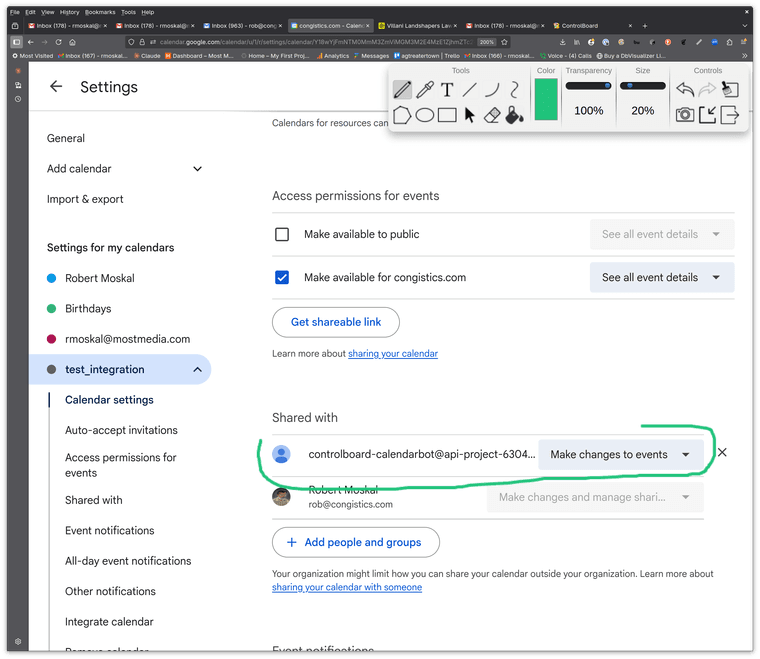Choose the eraser tool

pyautogui.click(x=491, y=115)
